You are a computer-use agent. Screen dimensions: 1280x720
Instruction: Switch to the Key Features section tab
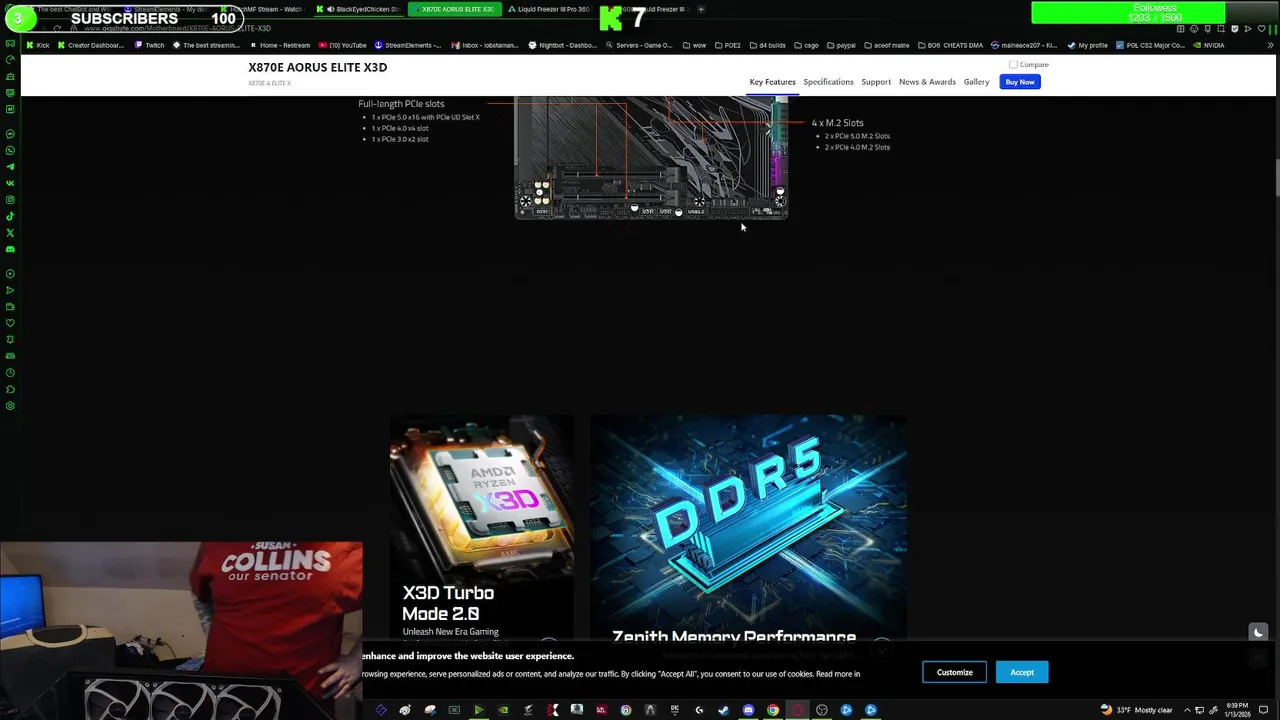(772, 82)
